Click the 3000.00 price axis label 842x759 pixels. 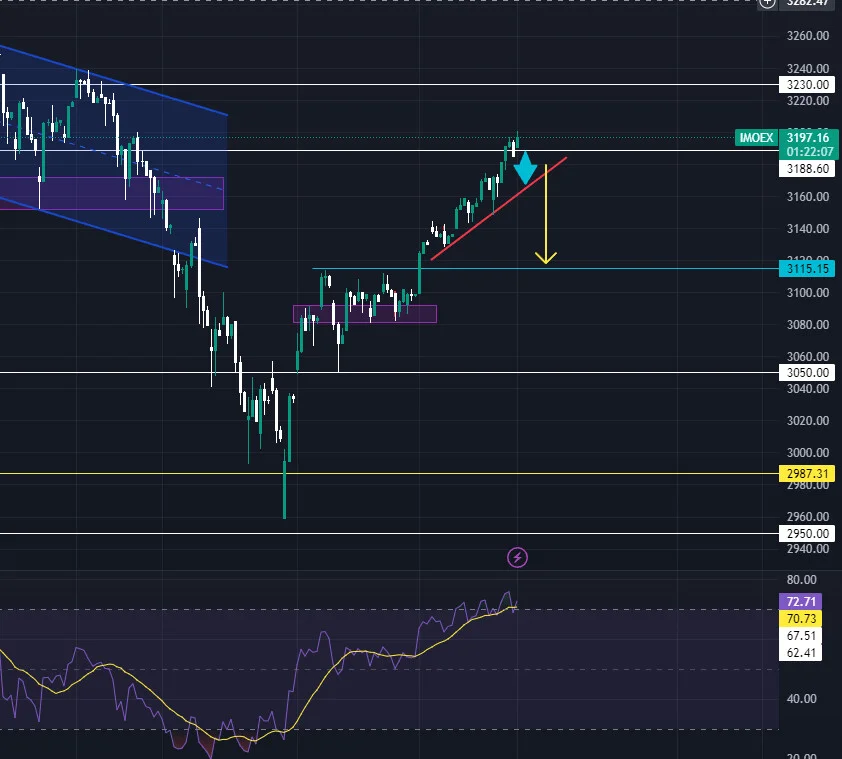tap(808, 453)
